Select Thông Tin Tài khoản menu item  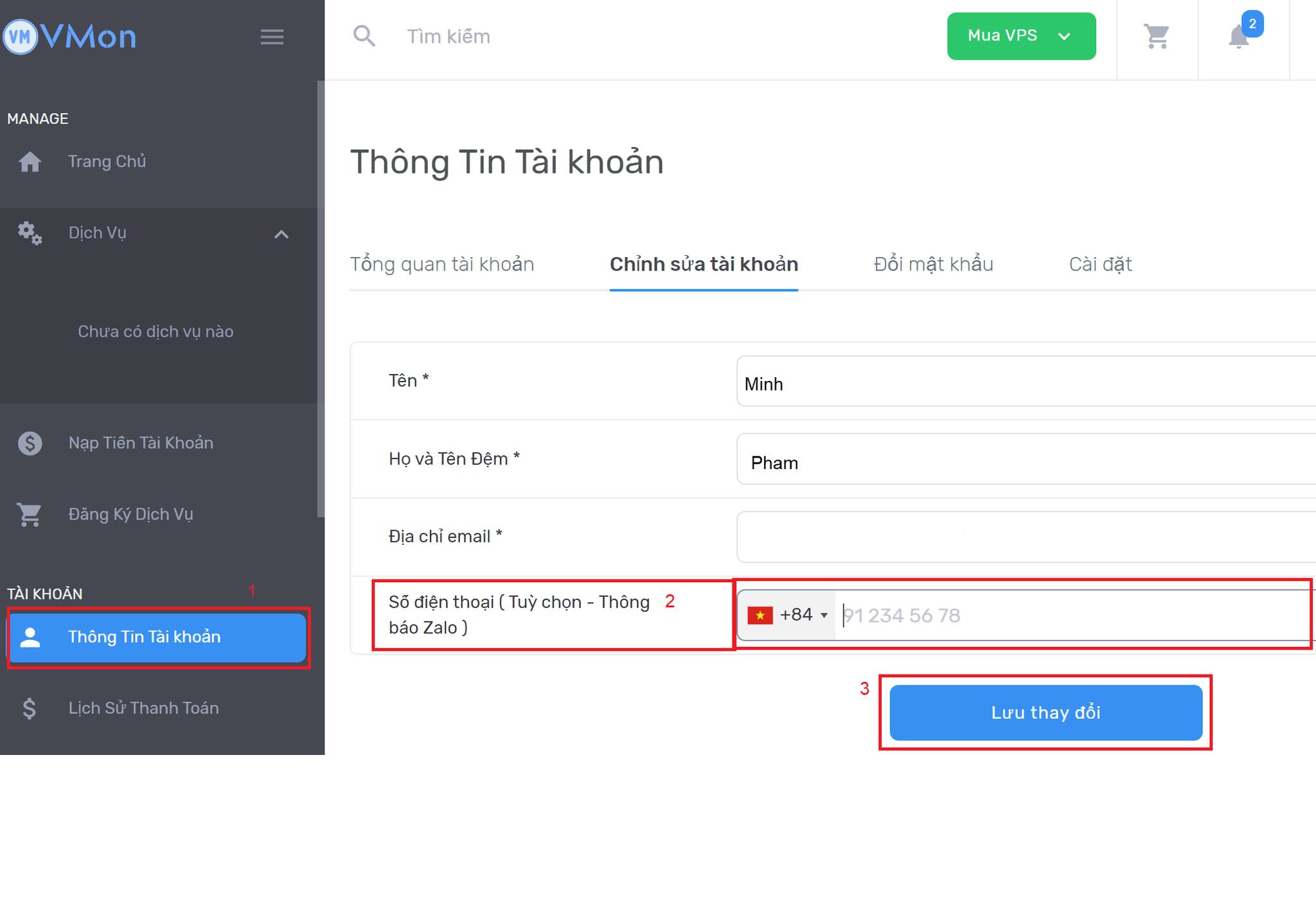[157, 637]
